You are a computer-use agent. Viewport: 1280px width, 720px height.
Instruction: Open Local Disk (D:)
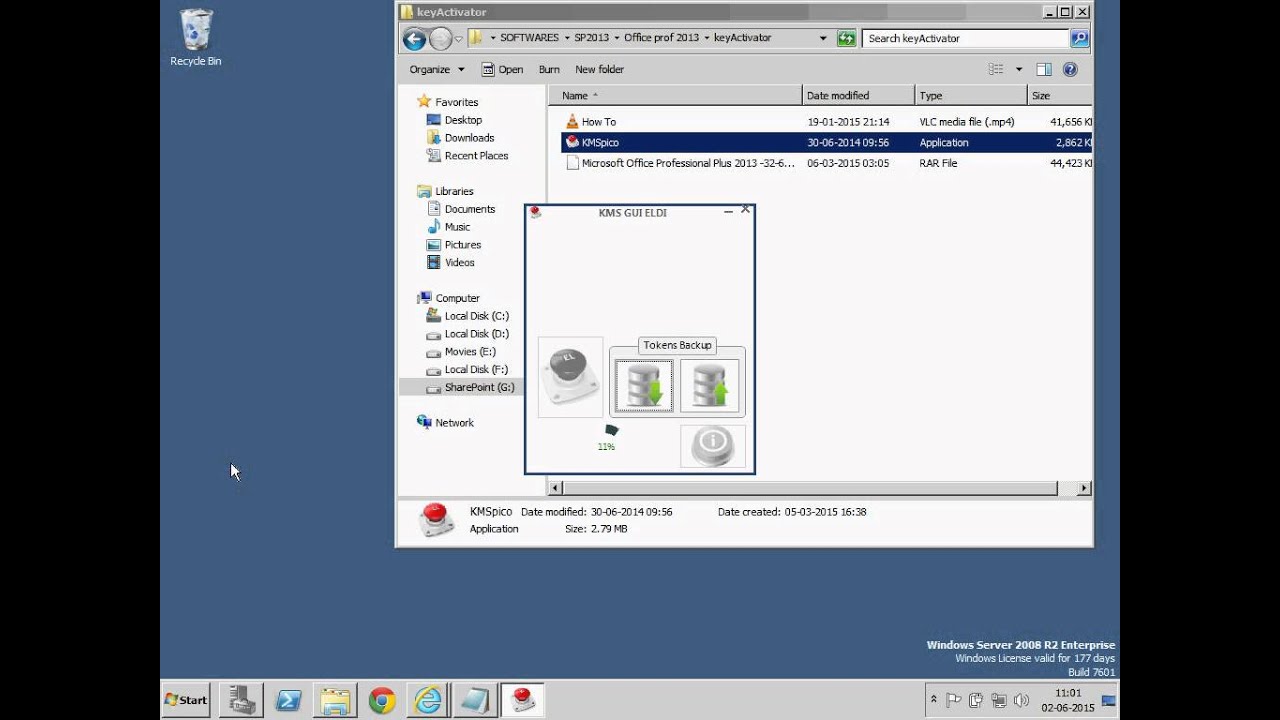point(476,334)
